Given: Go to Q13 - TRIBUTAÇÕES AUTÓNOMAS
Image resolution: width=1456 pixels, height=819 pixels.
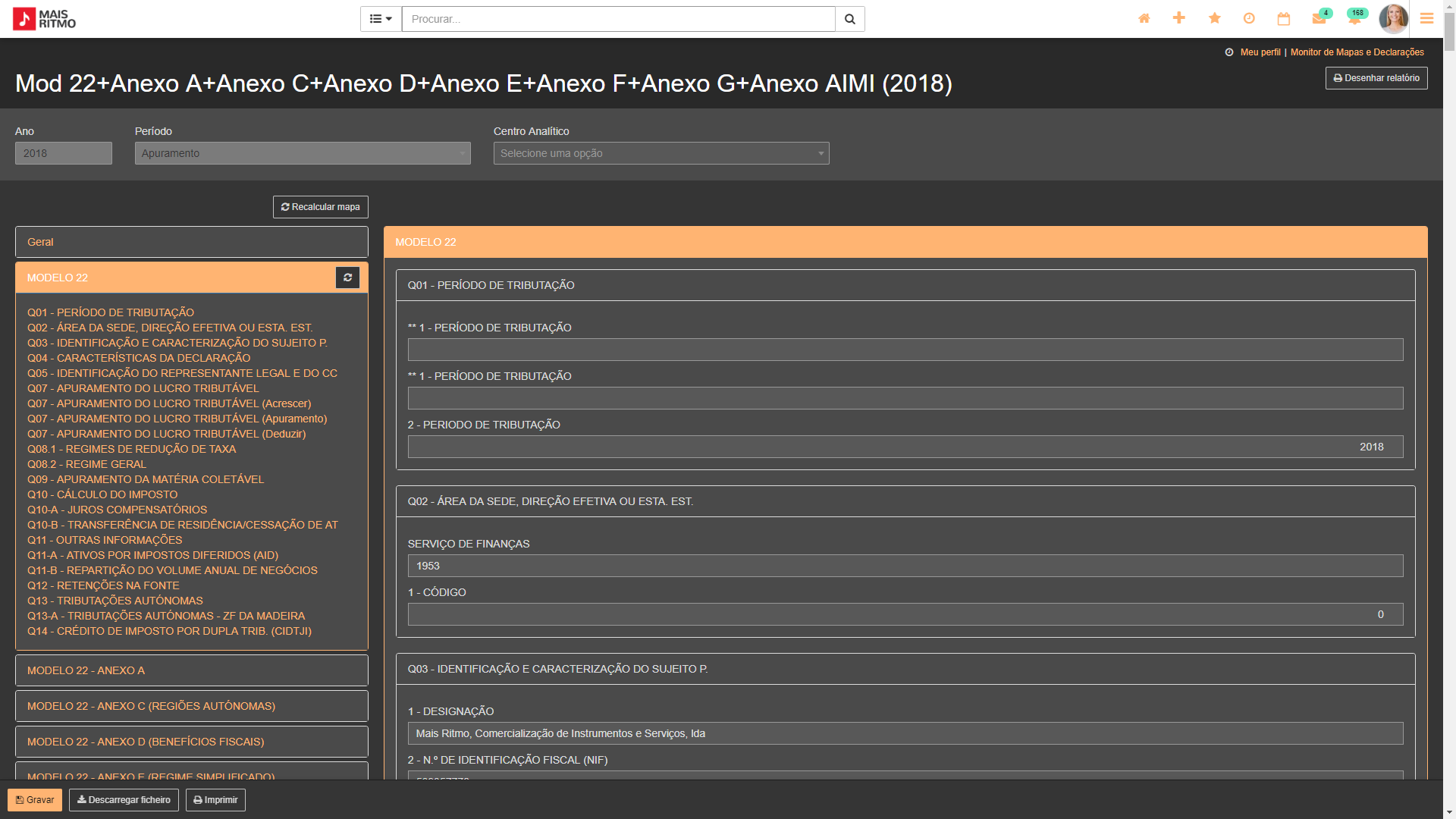Looking at the screenshot, I should [115, 601].
